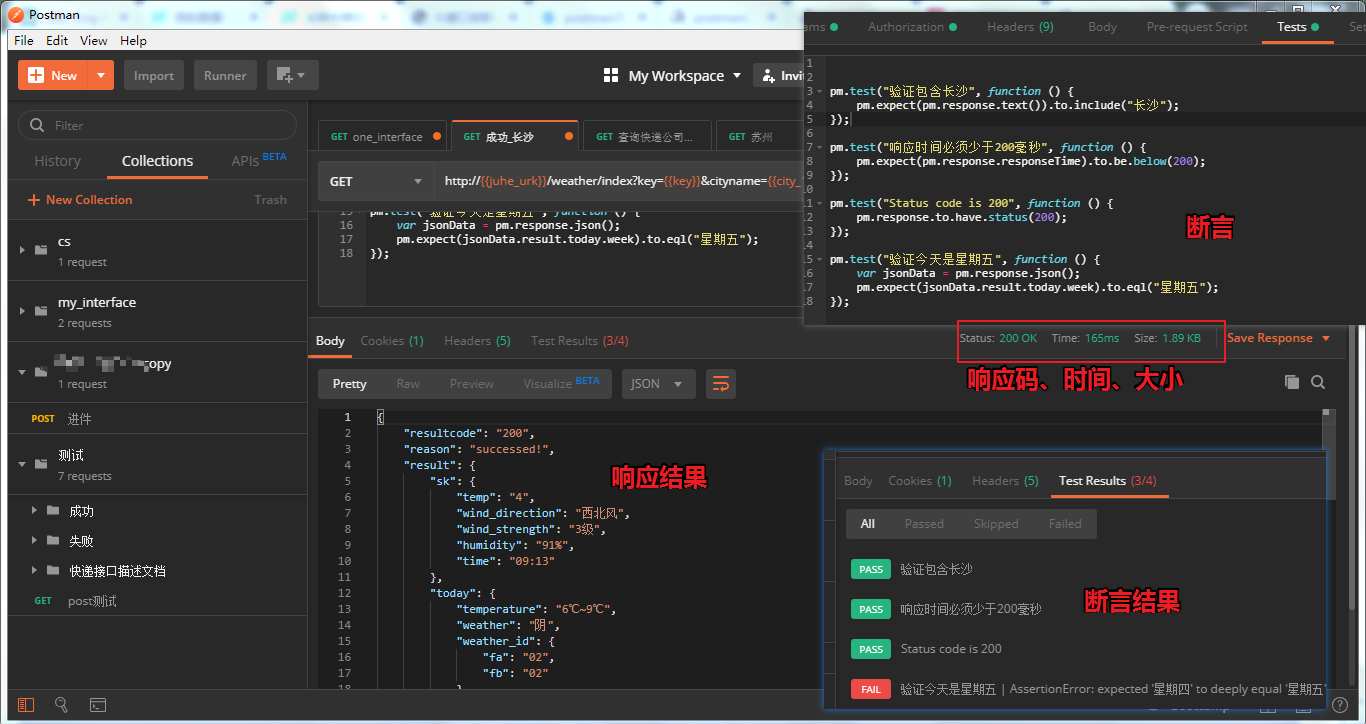The width and height of the screenshot is (1366, 724).
Task: Open the Trash link
Action: 270,200
